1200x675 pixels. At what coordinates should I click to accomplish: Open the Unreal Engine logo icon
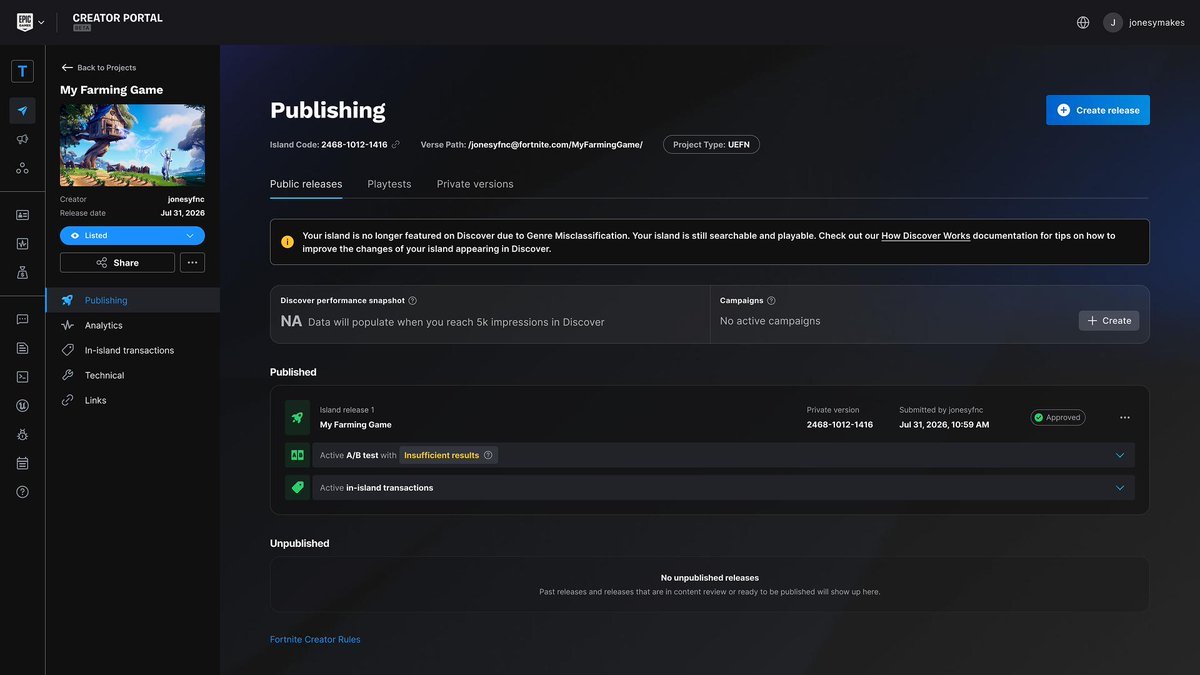[22, 406]
